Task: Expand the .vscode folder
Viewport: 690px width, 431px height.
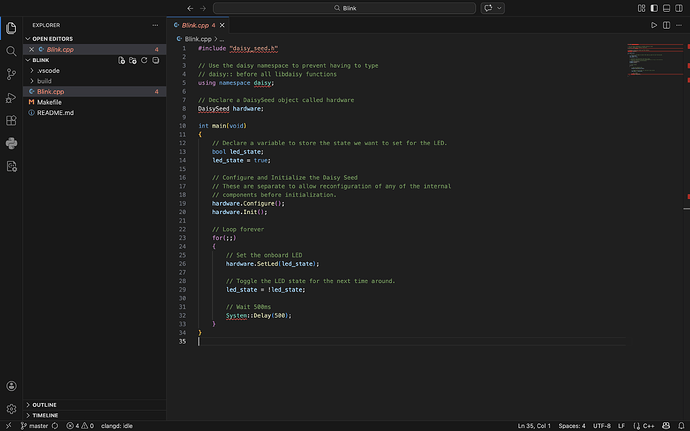Action: (x=50, y=71)
